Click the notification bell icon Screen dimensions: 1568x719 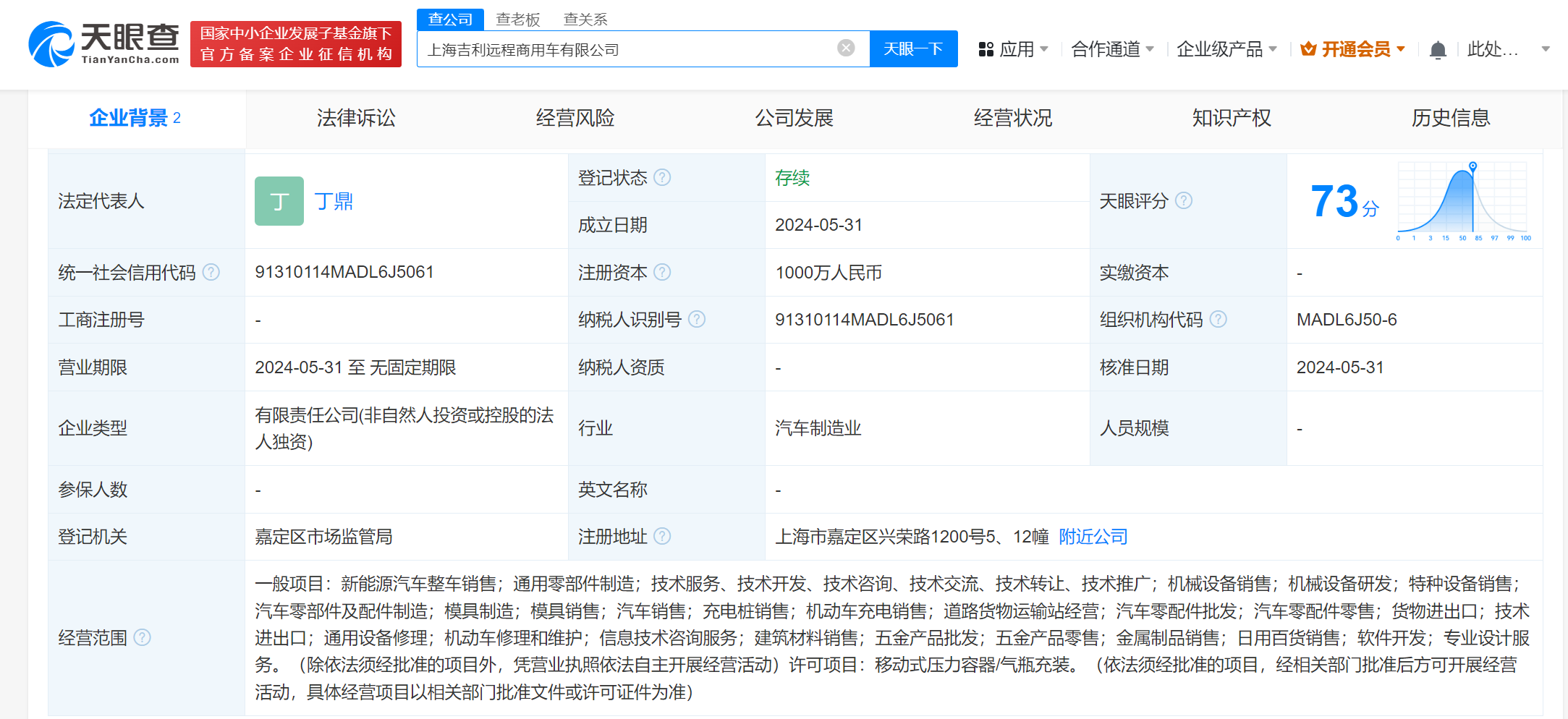1438,49
